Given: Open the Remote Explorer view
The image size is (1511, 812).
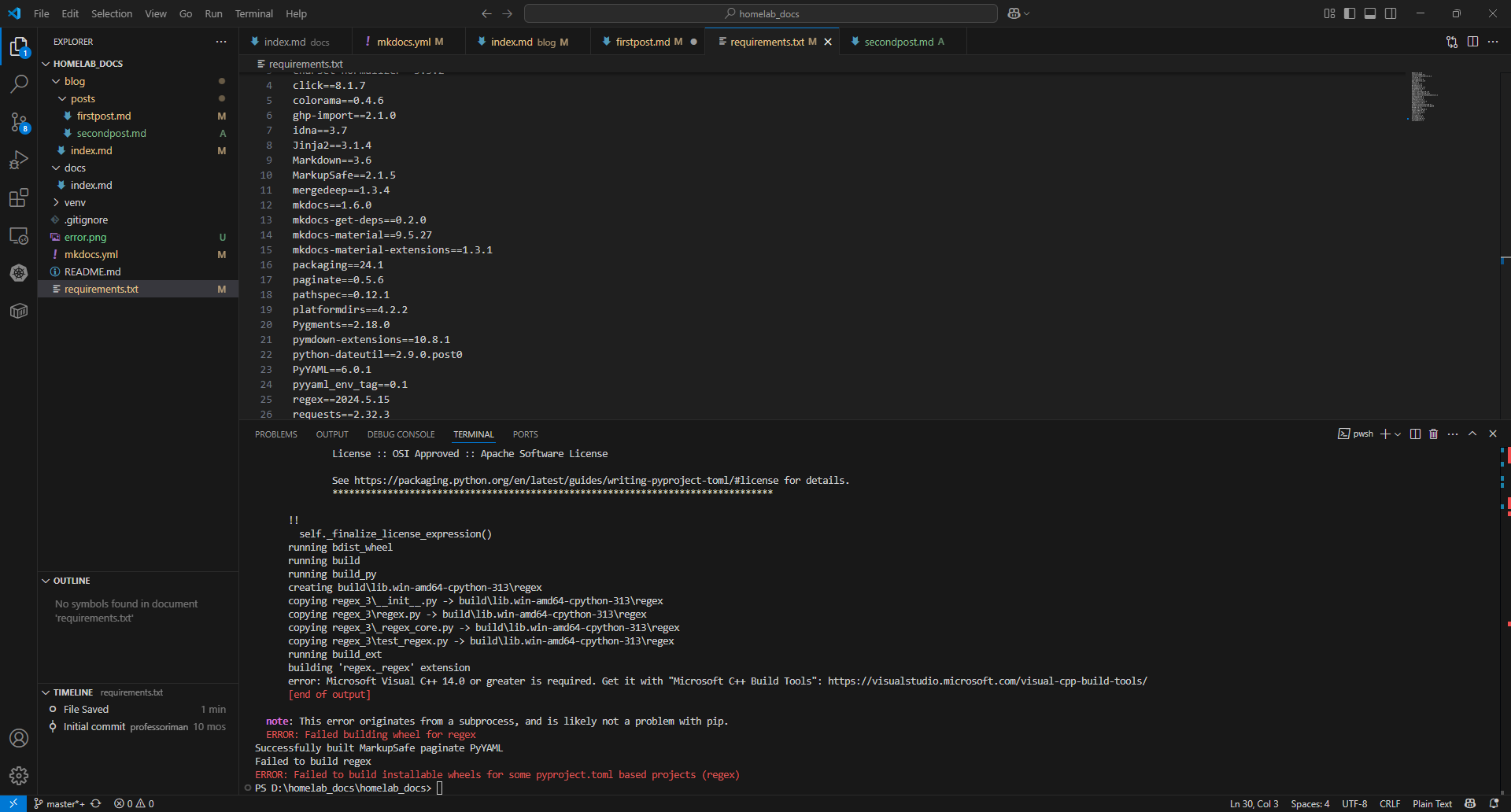Looking at the screenshot, I should 19,235.
